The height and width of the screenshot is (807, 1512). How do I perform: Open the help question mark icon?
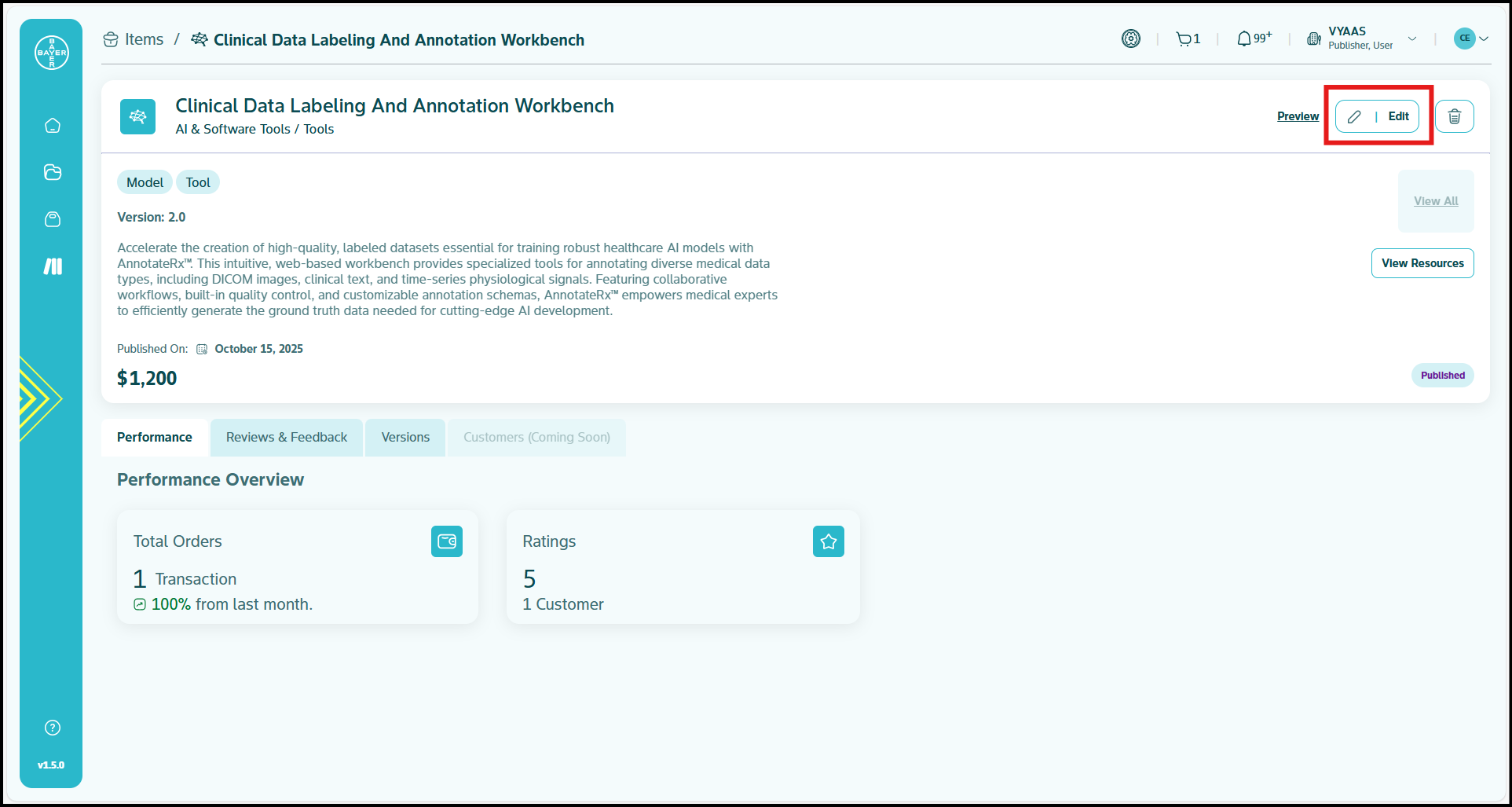tap(53, 728)
